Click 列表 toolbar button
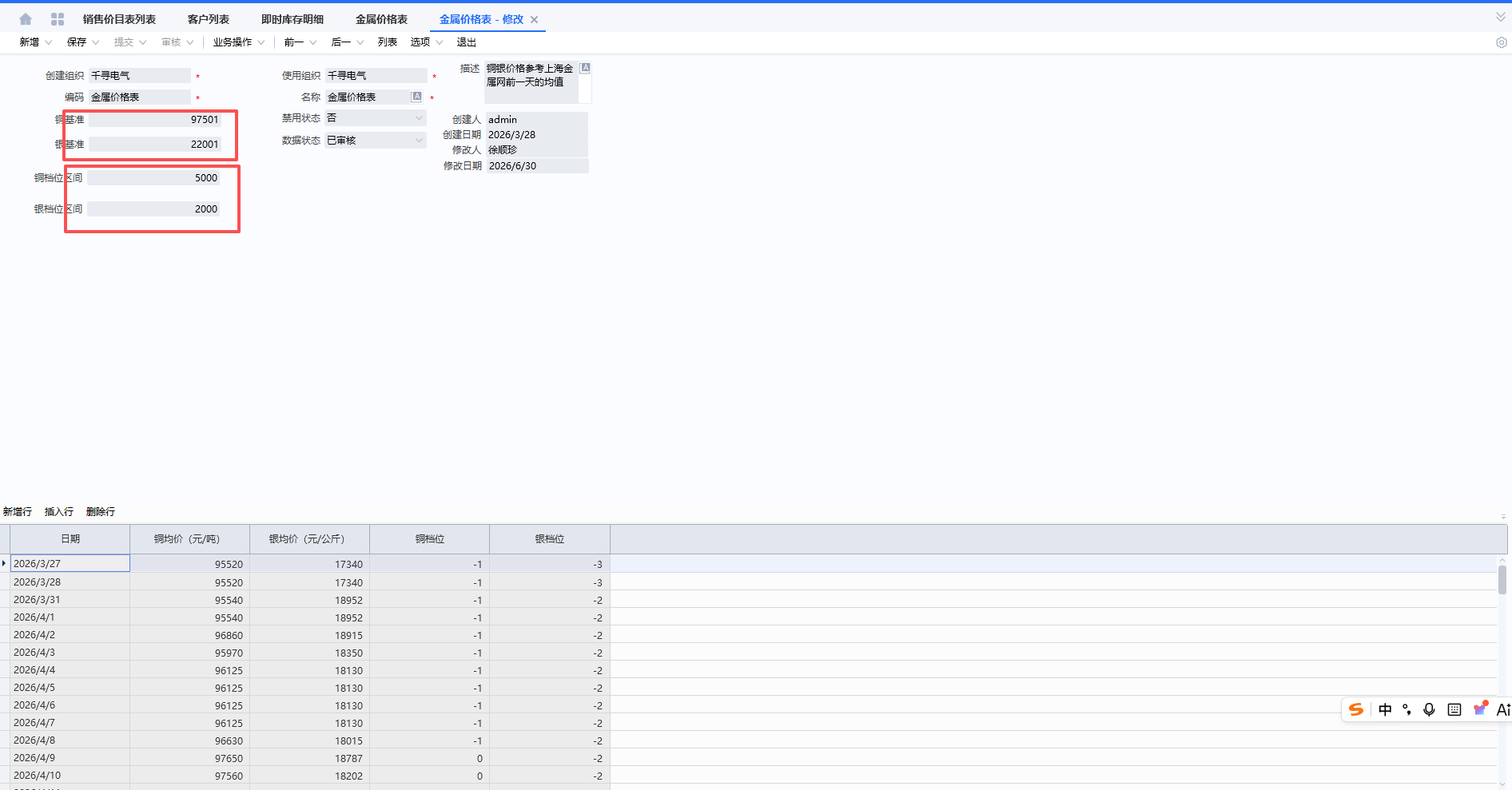 tap(388, 42)
